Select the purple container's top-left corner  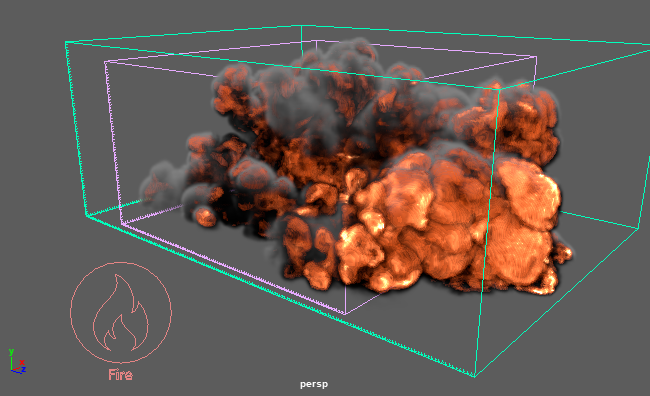click(x=105, y=62)
